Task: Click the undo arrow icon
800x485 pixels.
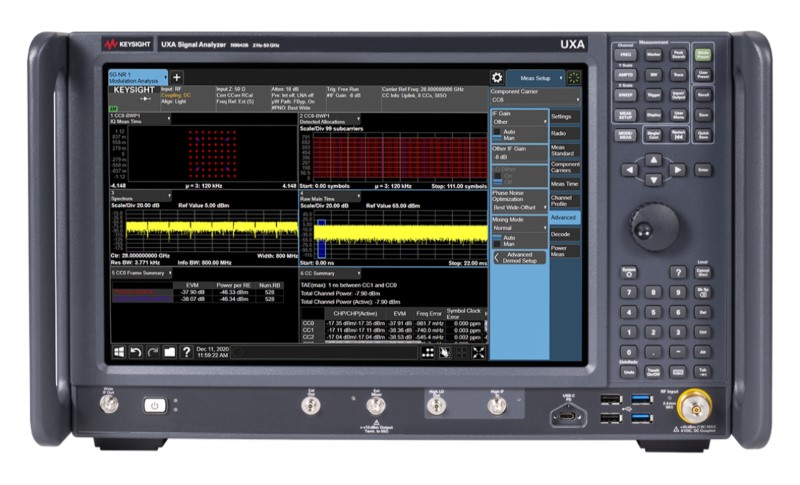Action: point(136,351)
